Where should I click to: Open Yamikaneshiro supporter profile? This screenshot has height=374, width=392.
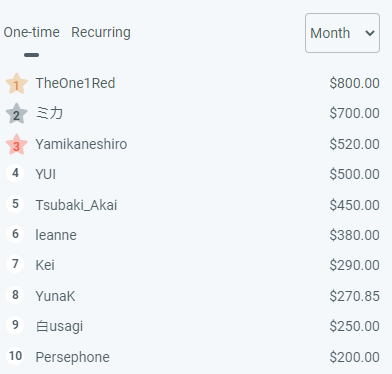pos(81,144)
